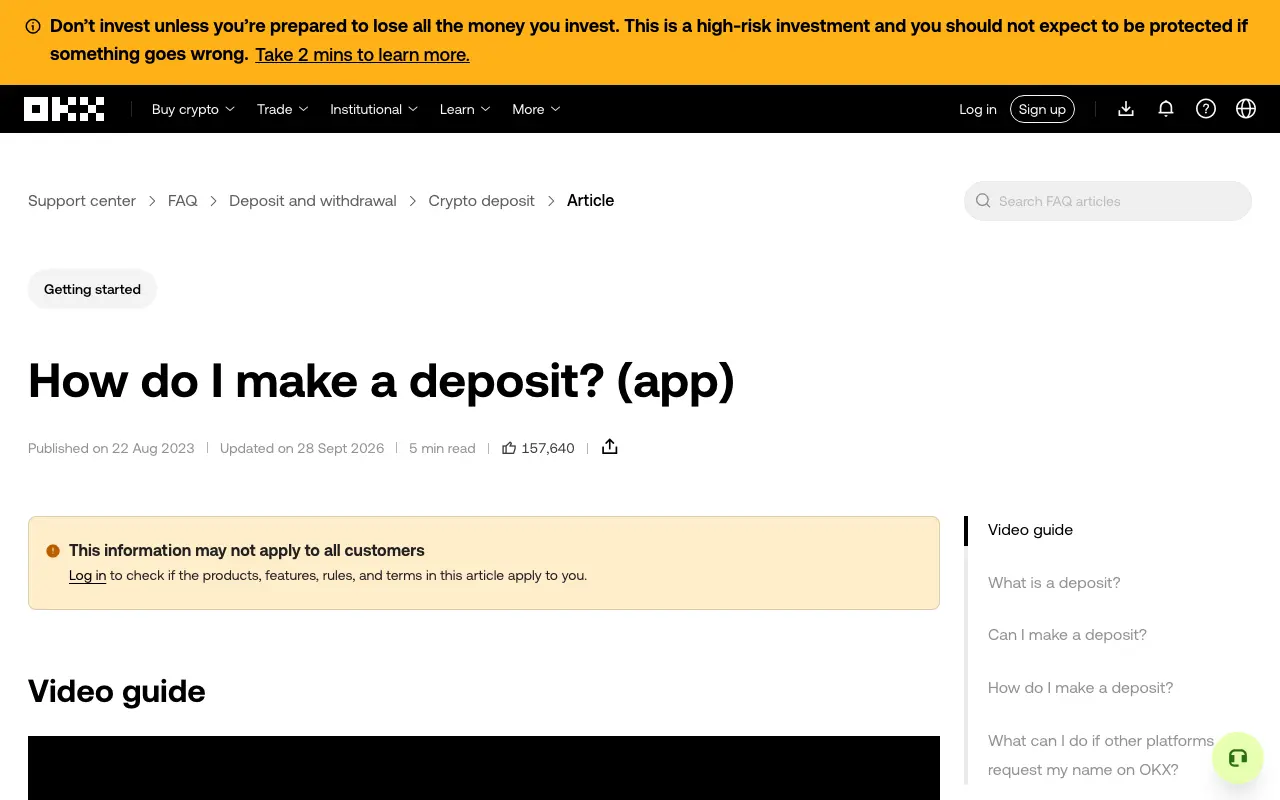This screenshot has height=800, width=1280.
Task: Jump to Video guide section
Action: tap(1030, 530)
